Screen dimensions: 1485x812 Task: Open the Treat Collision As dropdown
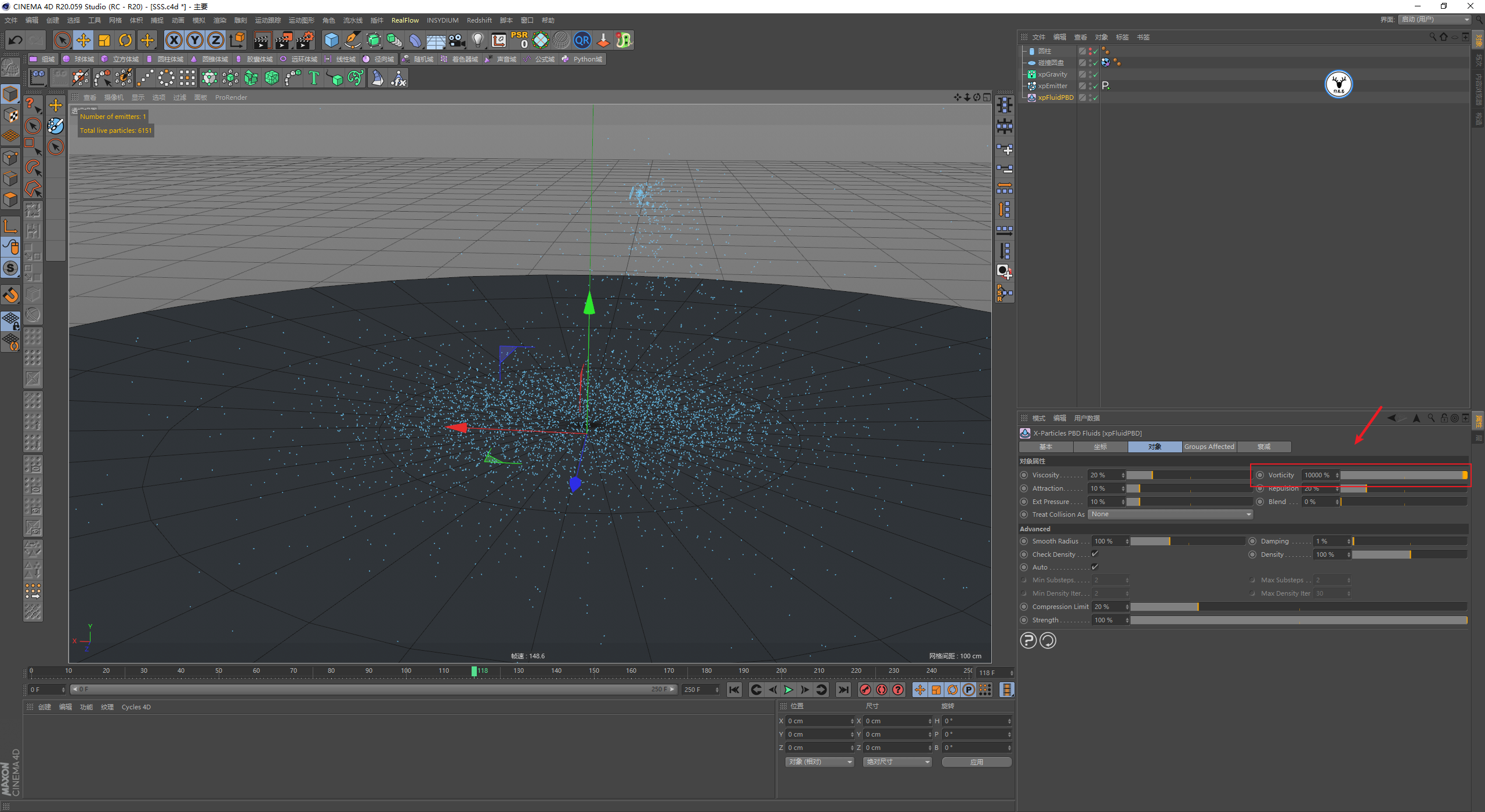click(1170, 514)
